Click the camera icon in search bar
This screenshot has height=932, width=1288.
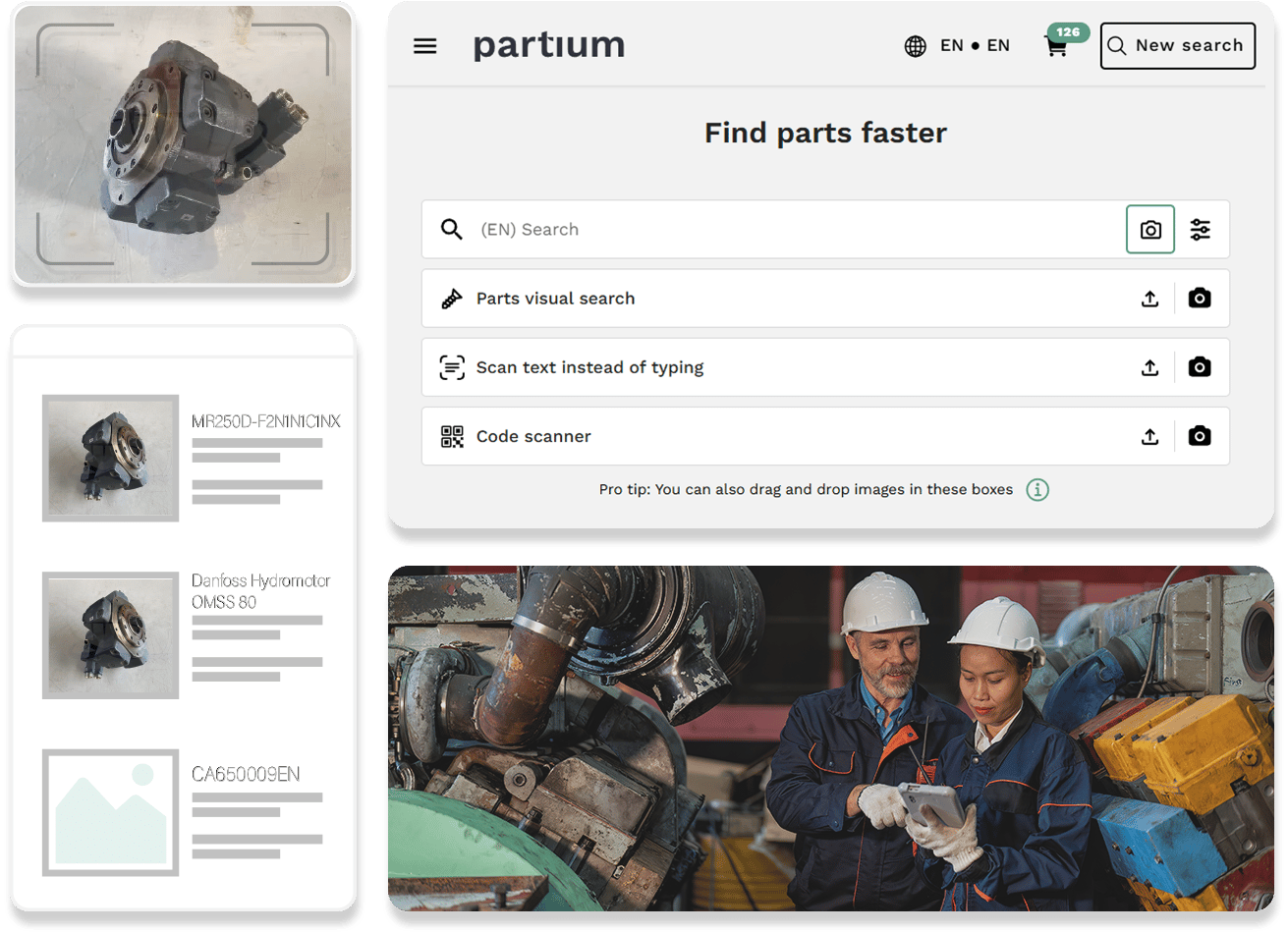1150,230
